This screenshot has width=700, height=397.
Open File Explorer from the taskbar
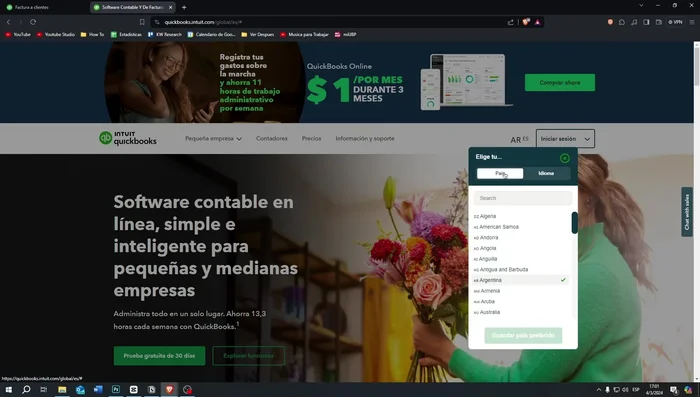point(62,389)
